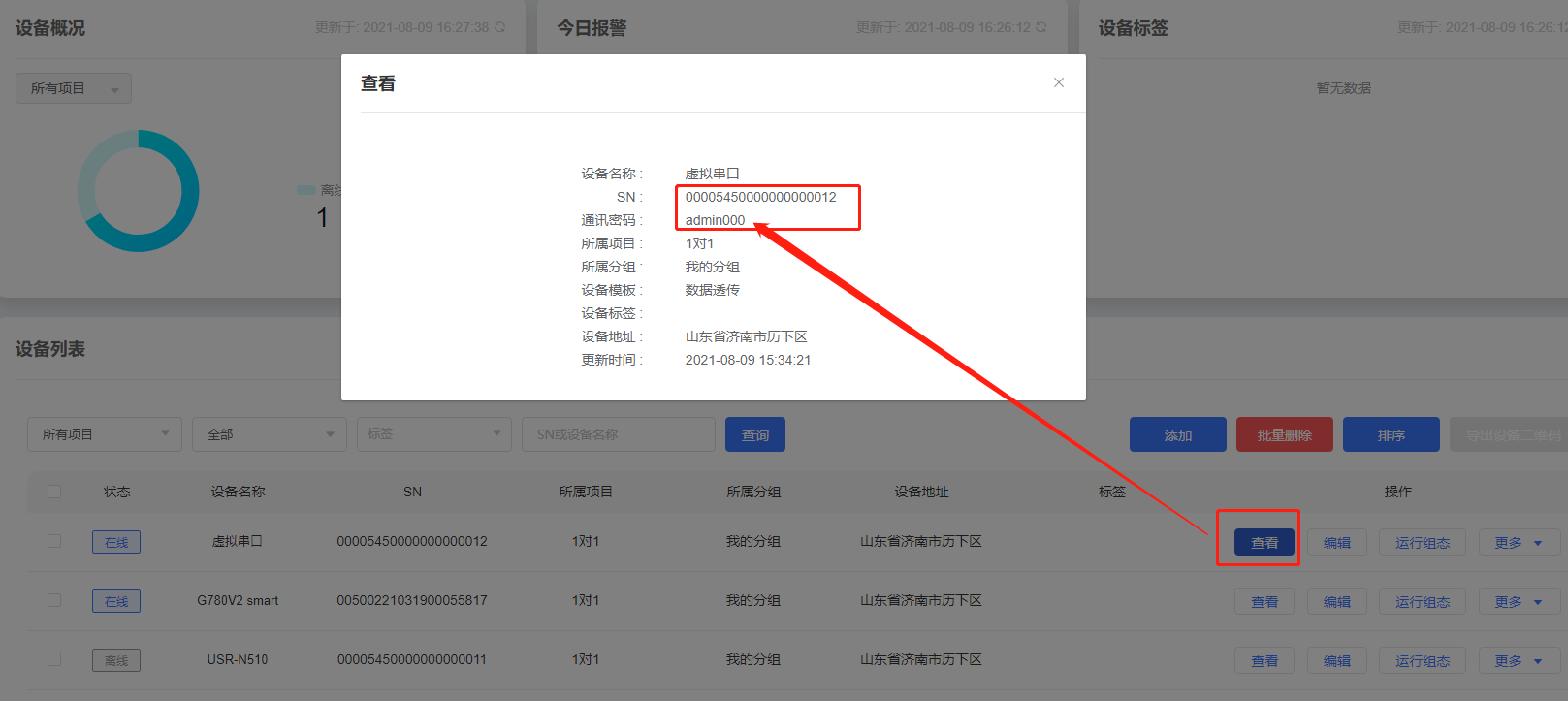1568x701 pixels.
Task: Tick the checkbox for the 虚拟串口 row
Action: pyautogui.click(x=54, y=541)
